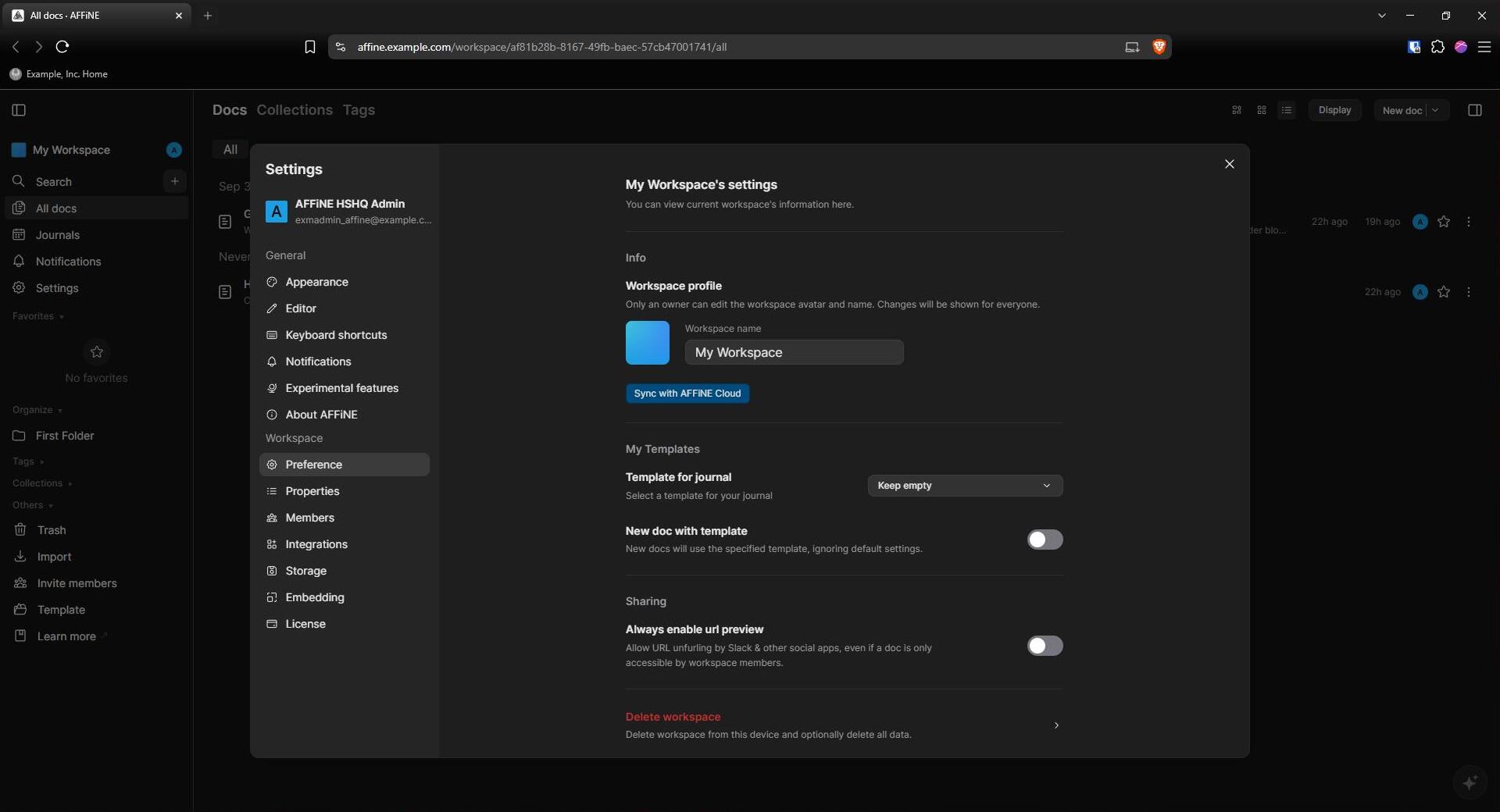Select the Preference workspace setting
The width and height of the screenshot is (1500, 812).
click(345, 465)
